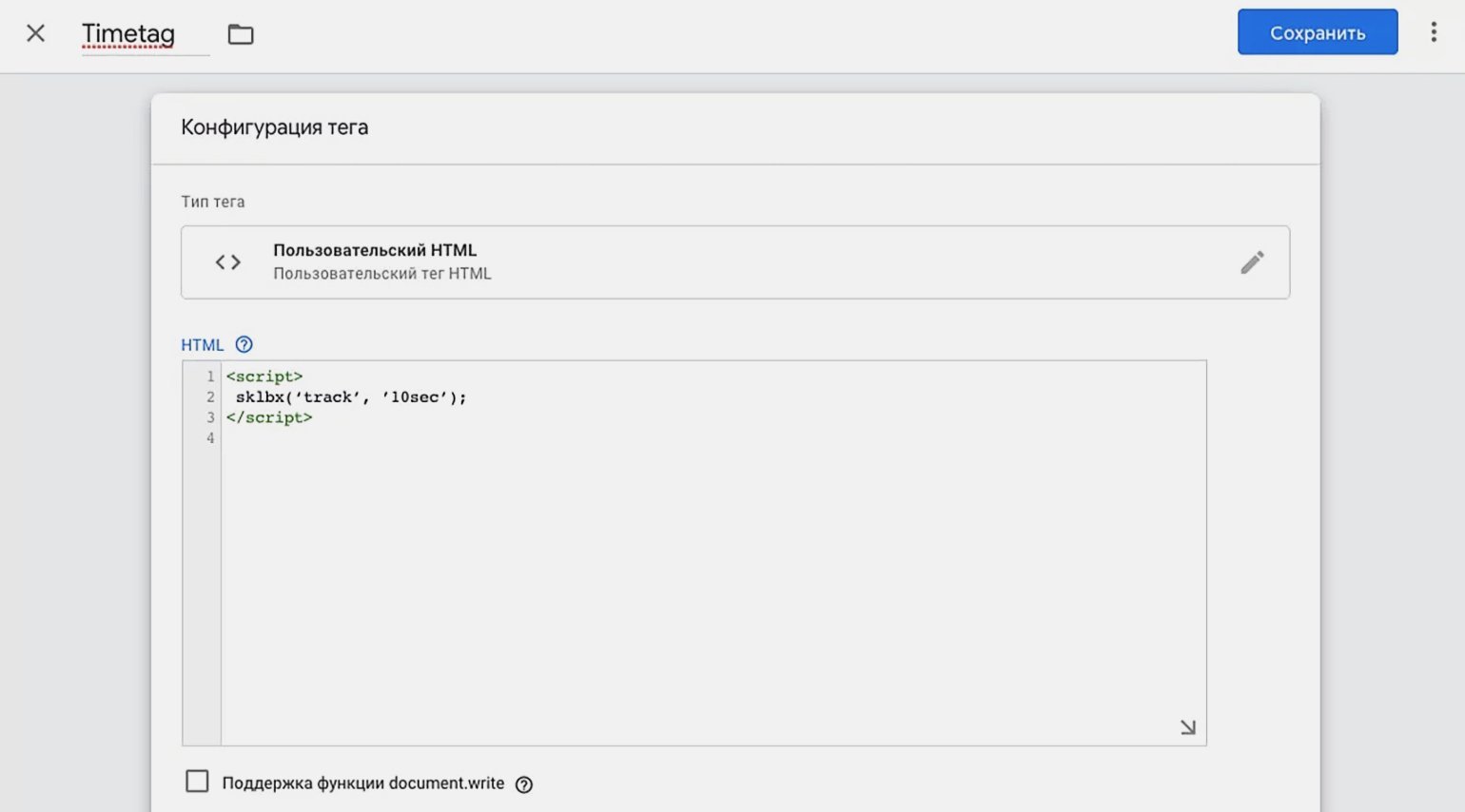
Task: Click the blue HTML field label
Action: tap(202, 345)
